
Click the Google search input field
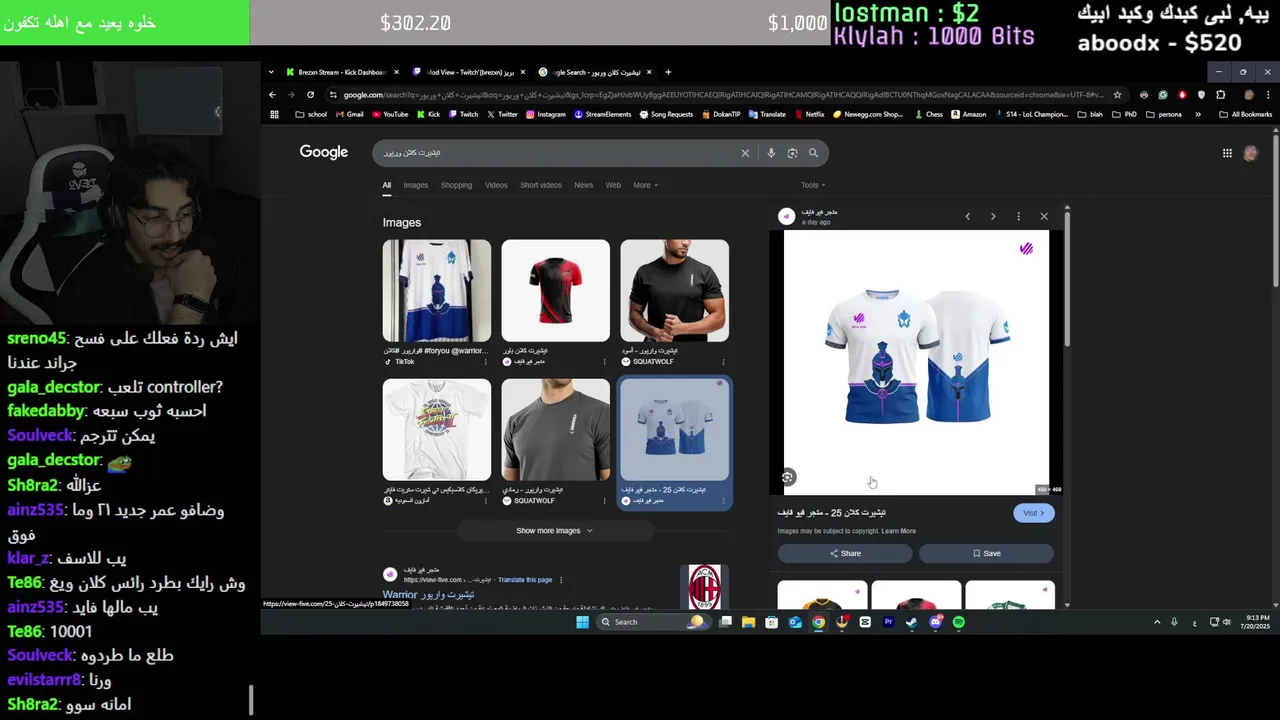tap(555, 153)
